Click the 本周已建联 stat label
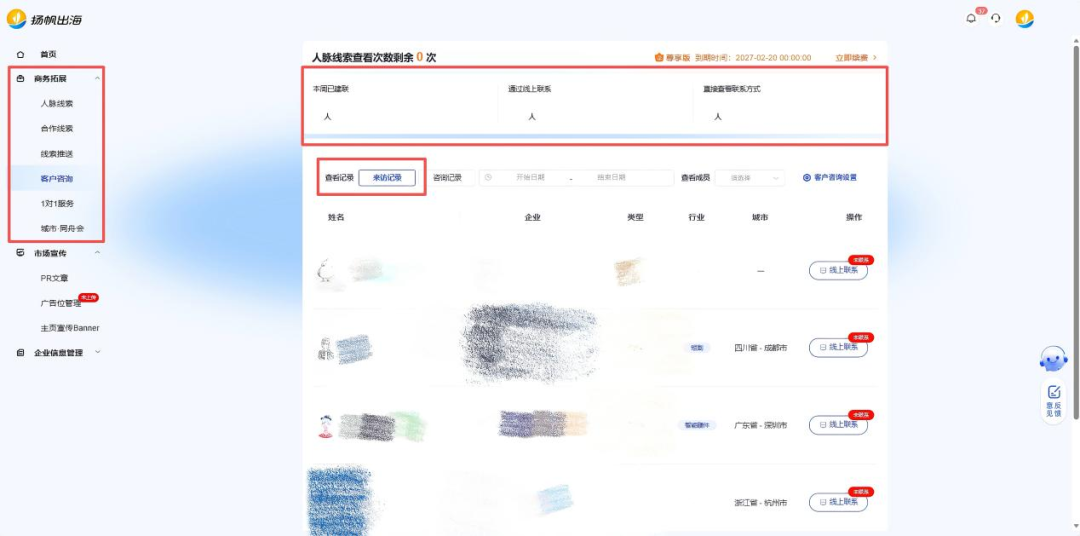The image size is (1080, 536). [331, 90]
